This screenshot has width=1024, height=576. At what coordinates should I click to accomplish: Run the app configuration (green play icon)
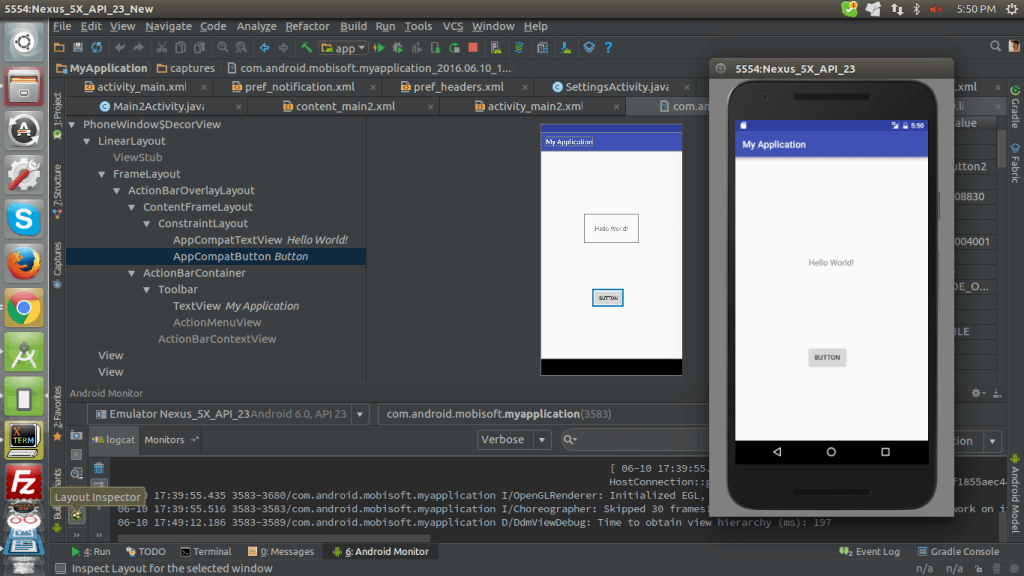[x=380, y=47]
